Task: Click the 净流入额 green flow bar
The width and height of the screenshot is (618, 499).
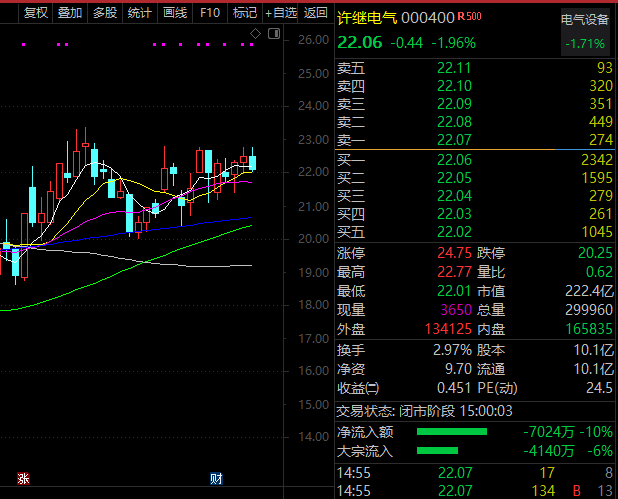Action: point(451,432)
